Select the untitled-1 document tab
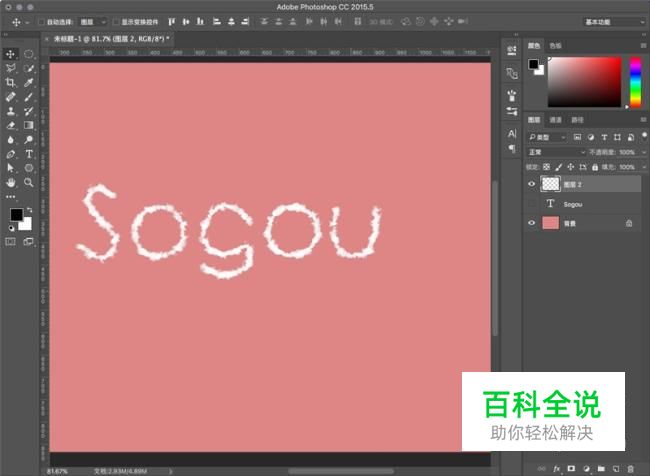The image size is (650, 476). [x=112, y=39]
